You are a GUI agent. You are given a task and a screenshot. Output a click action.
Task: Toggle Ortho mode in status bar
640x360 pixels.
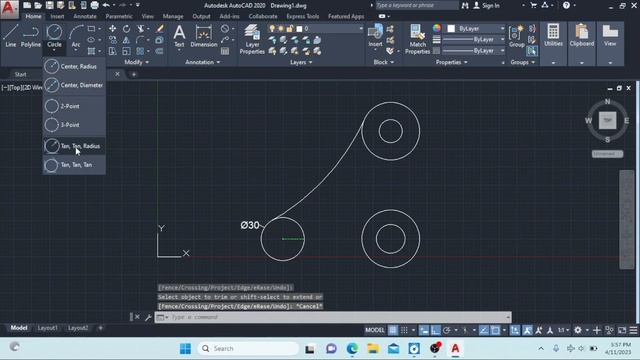point(436,330)
